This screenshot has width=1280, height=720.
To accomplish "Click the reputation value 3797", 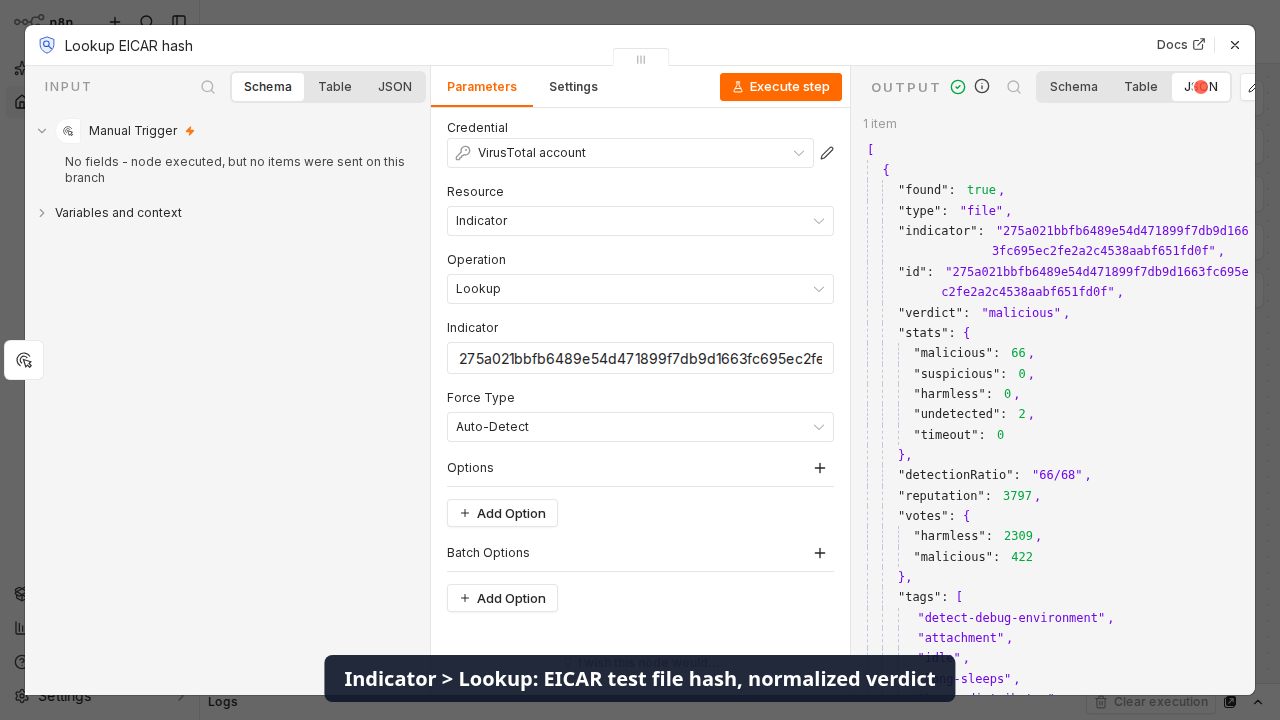I will pyautogui.click(x=1017, y=496).
